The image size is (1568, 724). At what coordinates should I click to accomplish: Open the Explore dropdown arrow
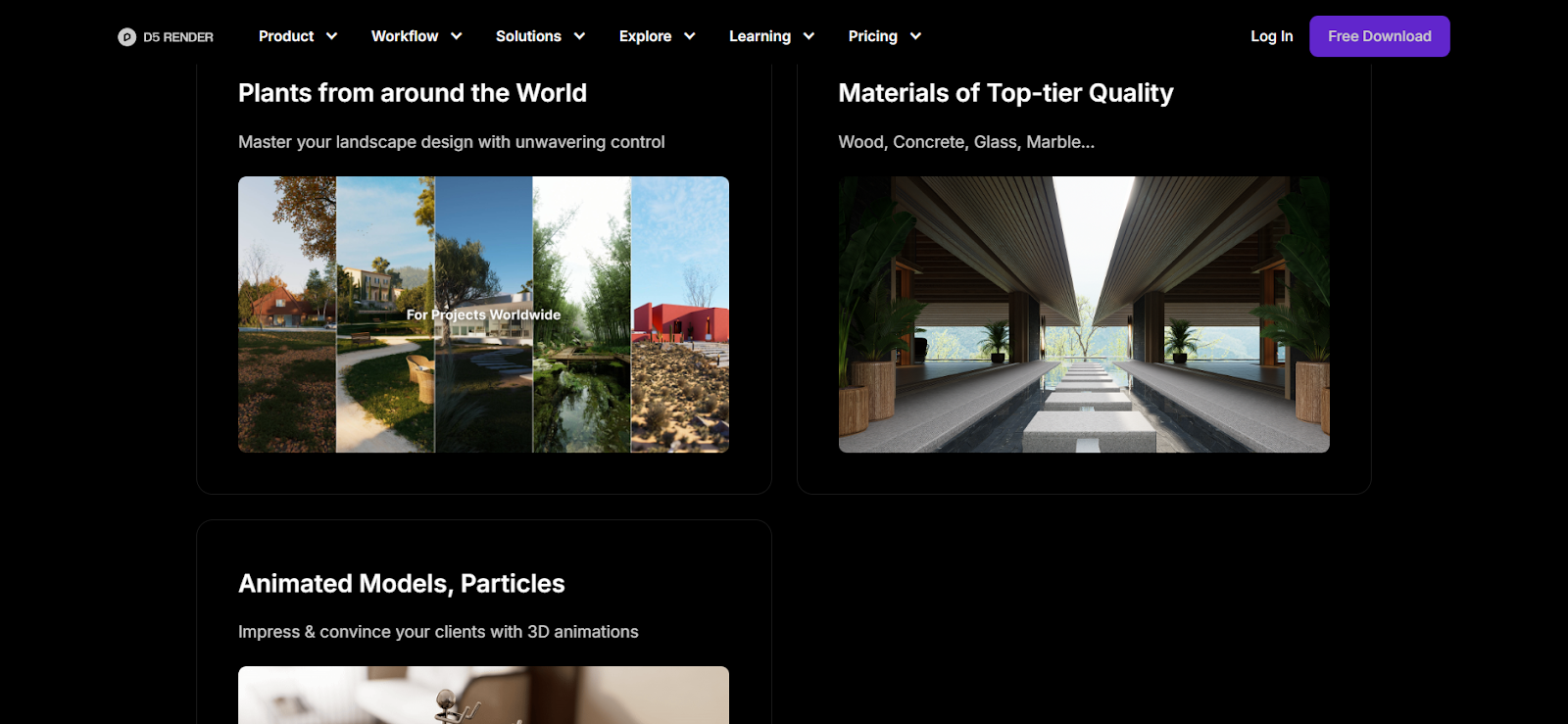tap(689, 36)
